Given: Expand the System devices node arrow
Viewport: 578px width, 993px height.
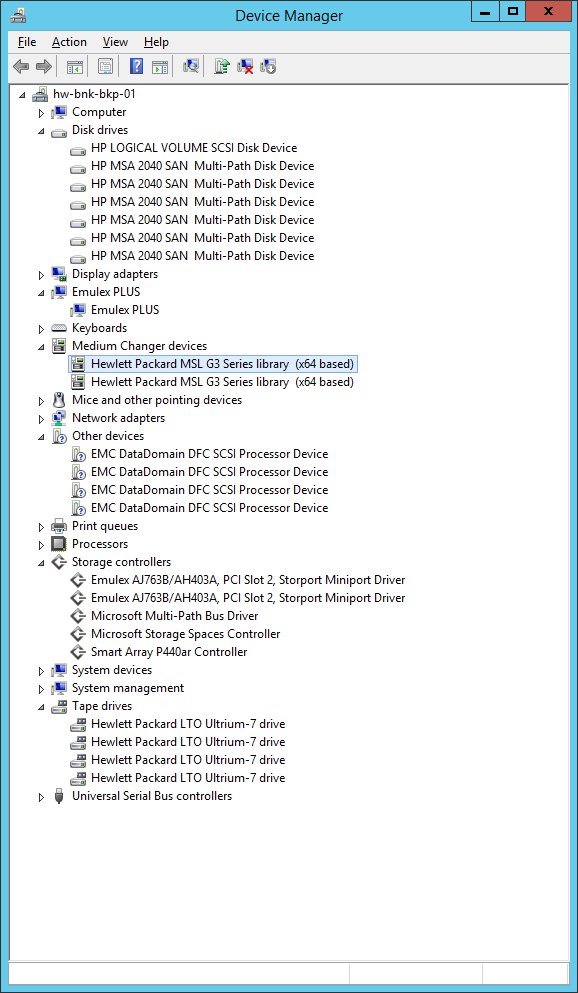Looking at the screenshot, I should point(42,671).
